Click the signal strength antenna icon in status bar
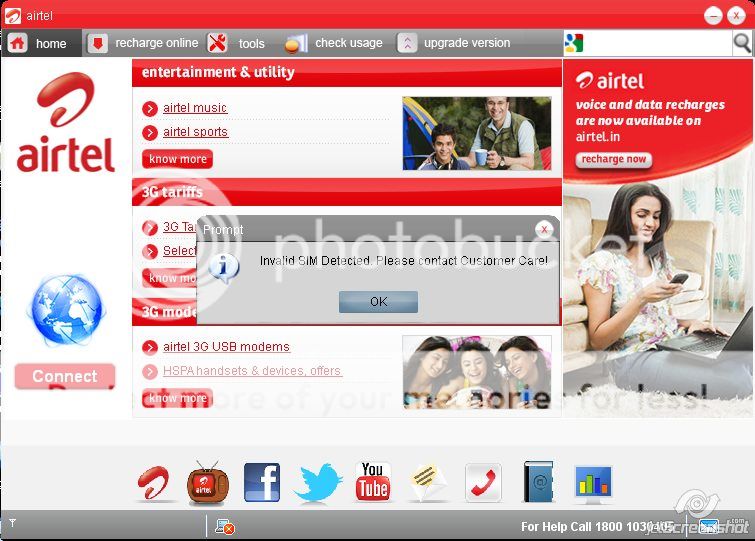The height and width of the screenshot is (541, 755). pos(13,523)
